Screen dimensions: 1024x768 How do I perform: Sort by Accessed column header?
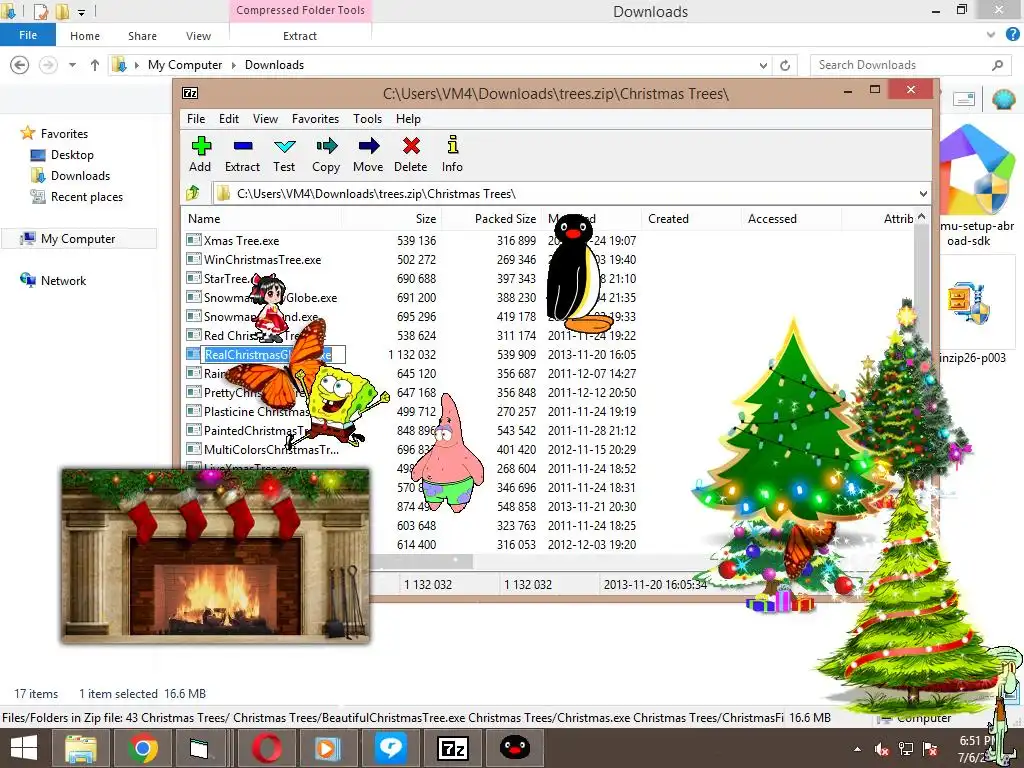pyautogui.click(x=791, y=219)
